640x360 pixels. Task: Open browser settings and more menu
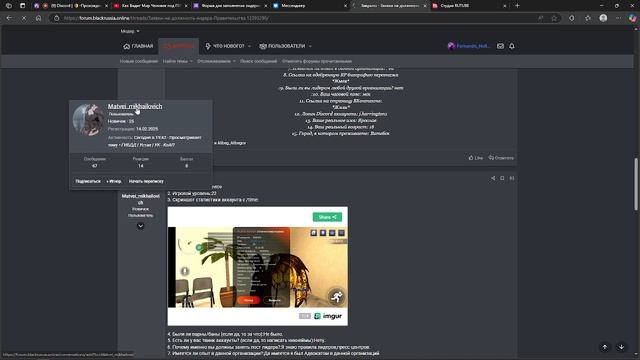618,18
